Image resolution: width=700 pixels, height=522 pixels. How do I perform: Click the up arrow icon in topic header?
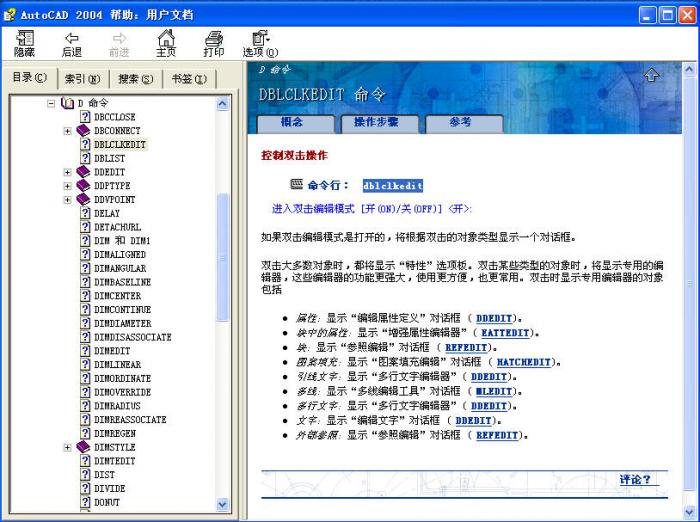tap(651, 75)
